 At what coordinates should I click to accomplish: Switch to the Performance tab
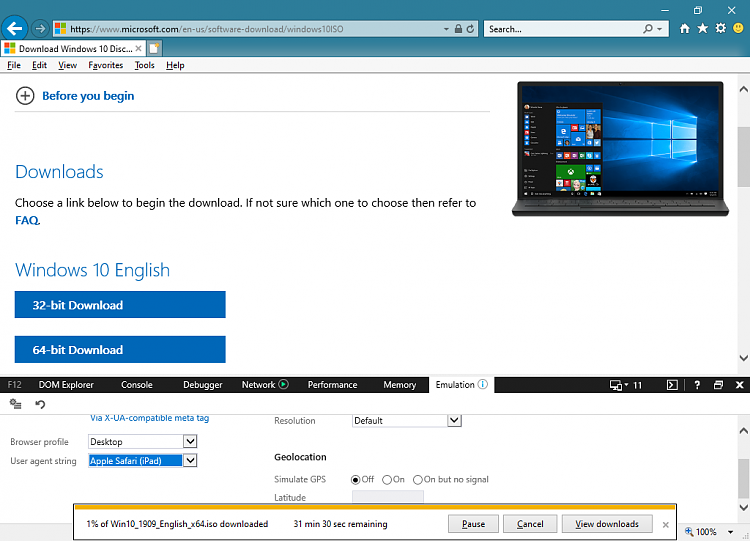click(x=332, y=385)
